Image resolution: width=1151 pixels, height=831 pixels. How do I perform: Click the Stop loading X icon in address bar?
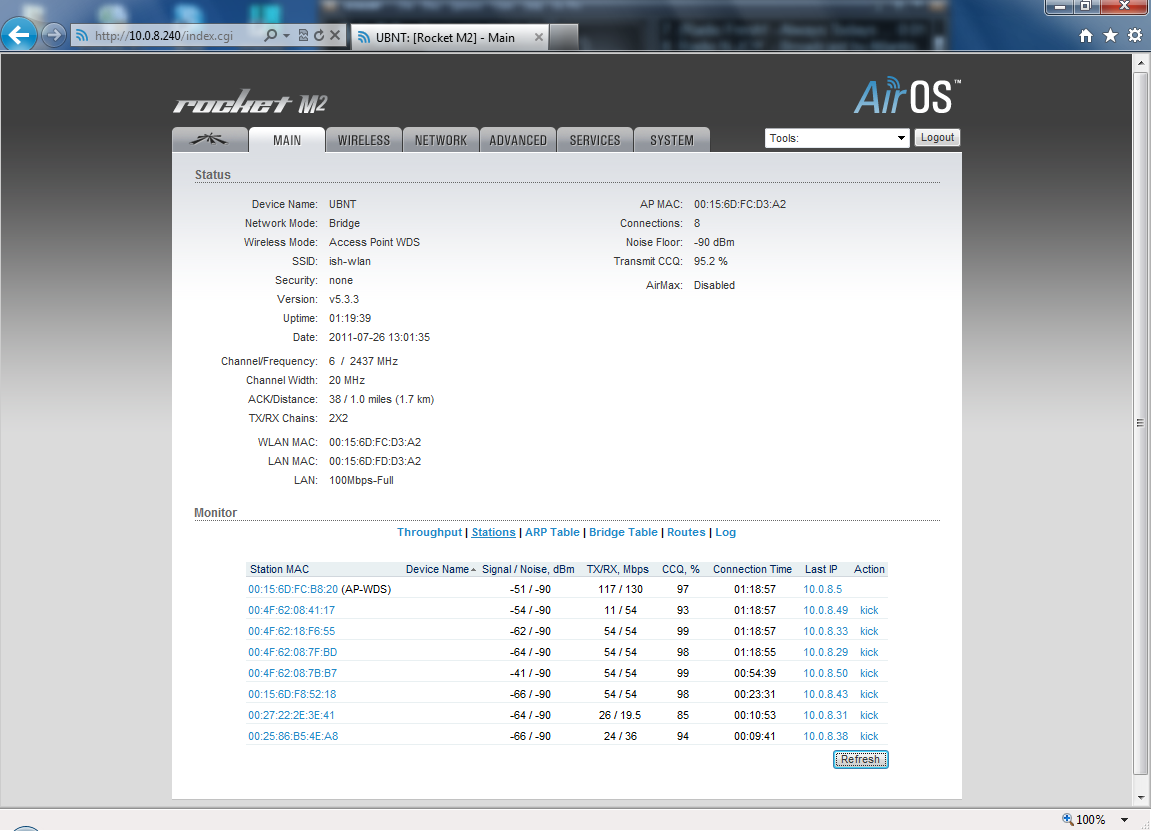click(x=335, y=36)
